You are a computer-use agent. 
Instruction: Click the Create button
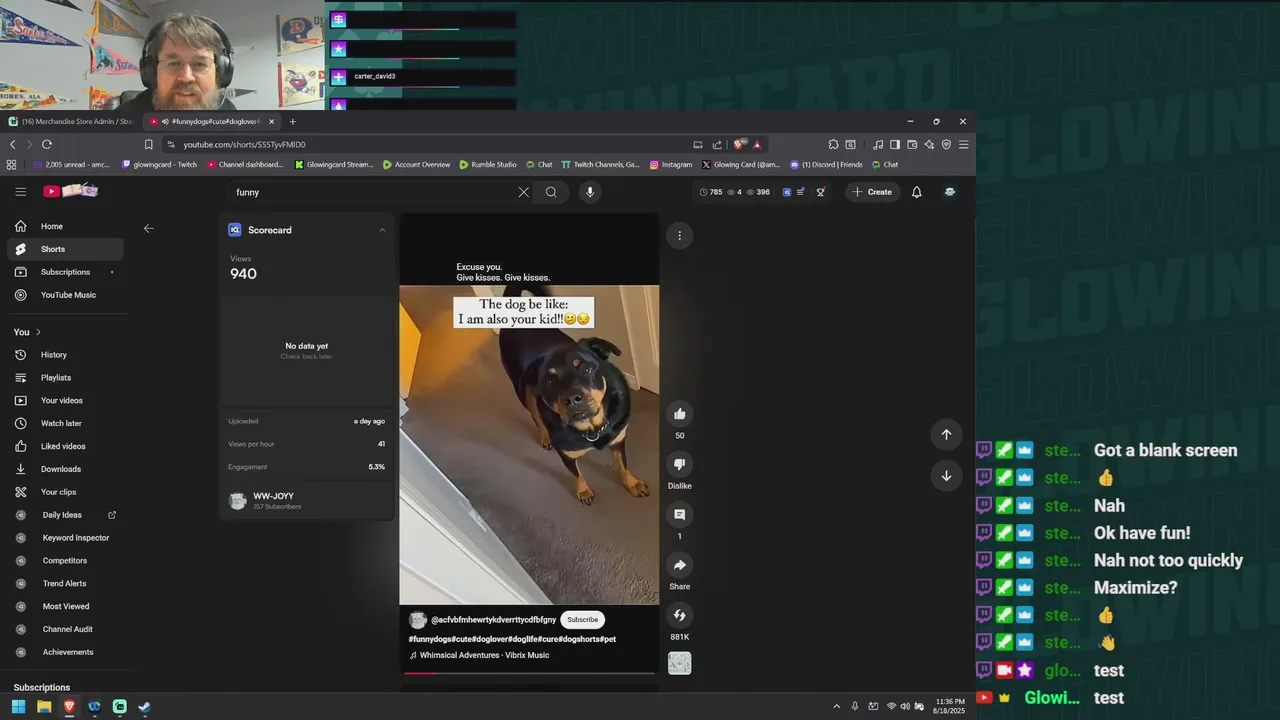871,192
